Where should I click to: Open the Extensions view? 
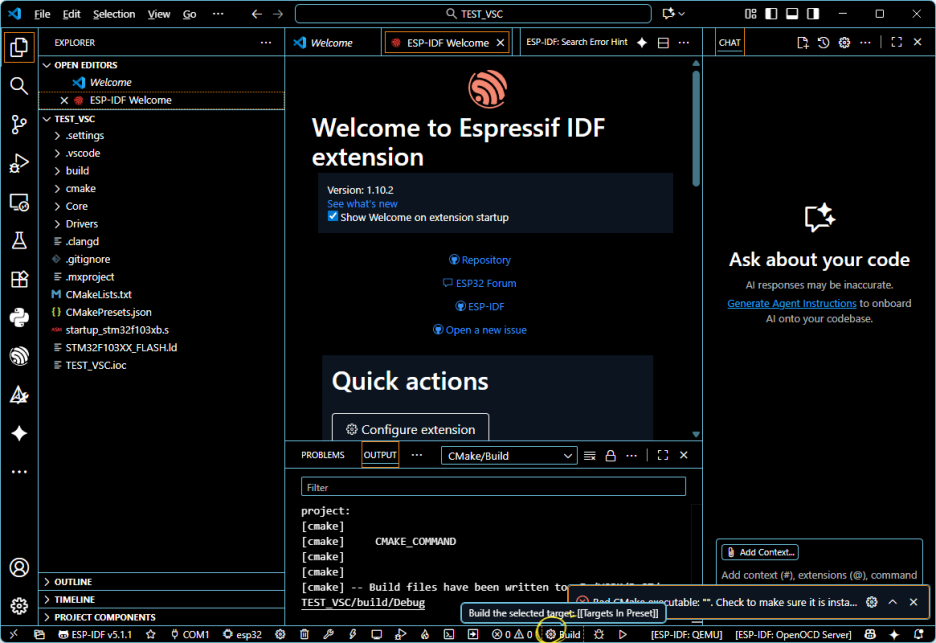coord(19,279)
